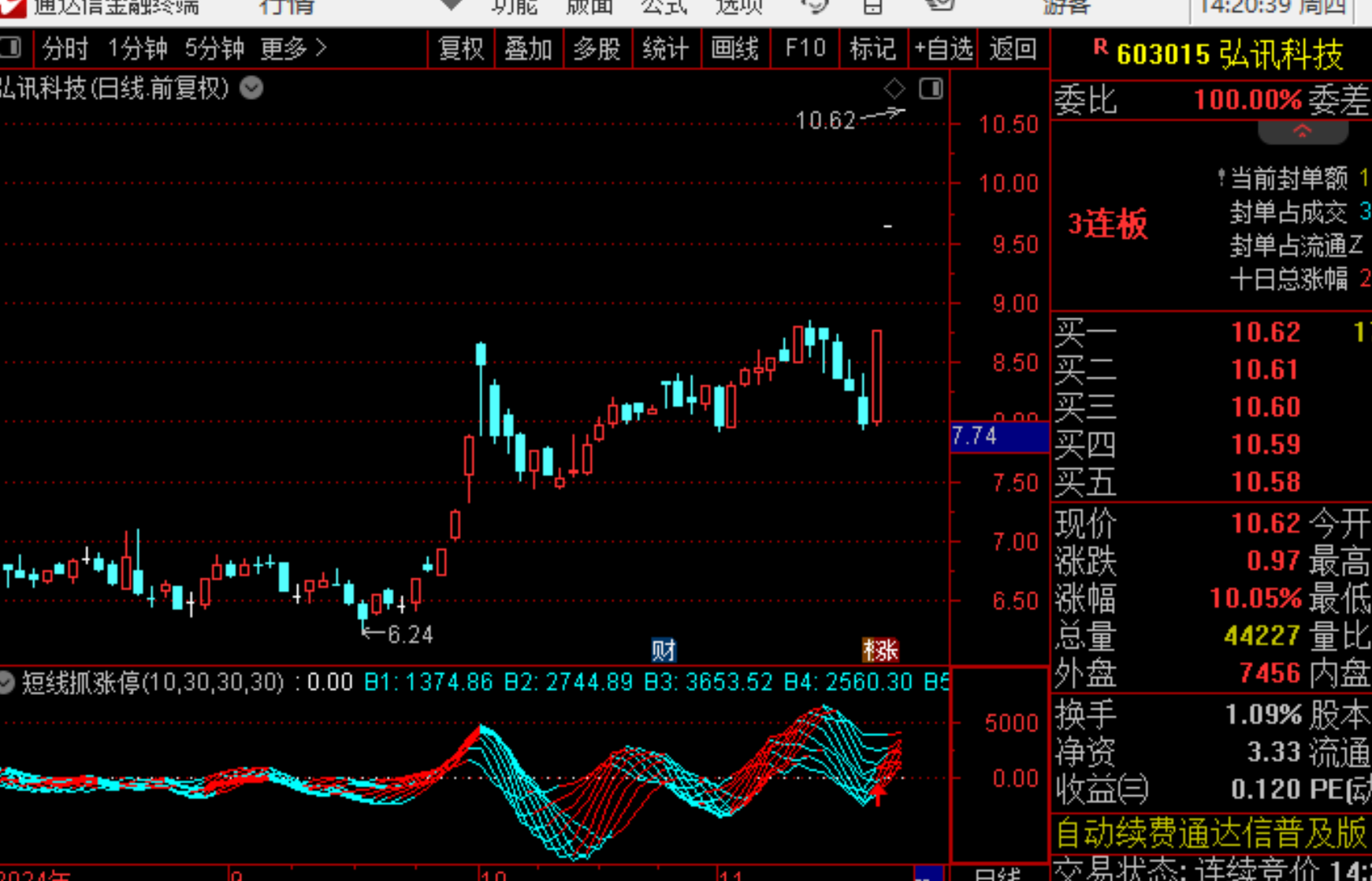Viewport: 1372px width, 881px height.
Task: Click the 复权 adjustment button
Action: (x=460, y=49)
